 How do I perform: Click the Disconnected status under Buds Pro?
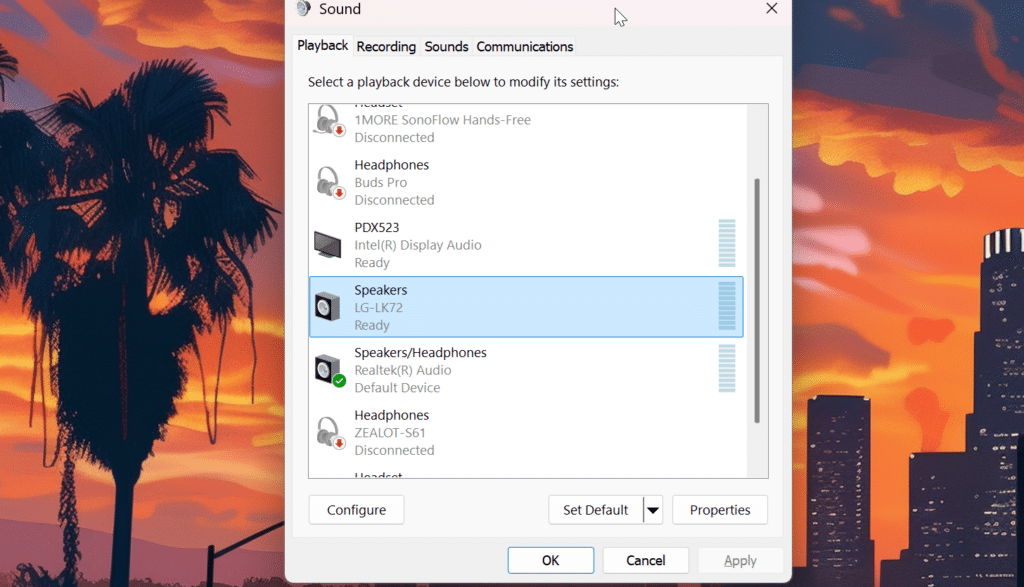click(x=394, y=200)
